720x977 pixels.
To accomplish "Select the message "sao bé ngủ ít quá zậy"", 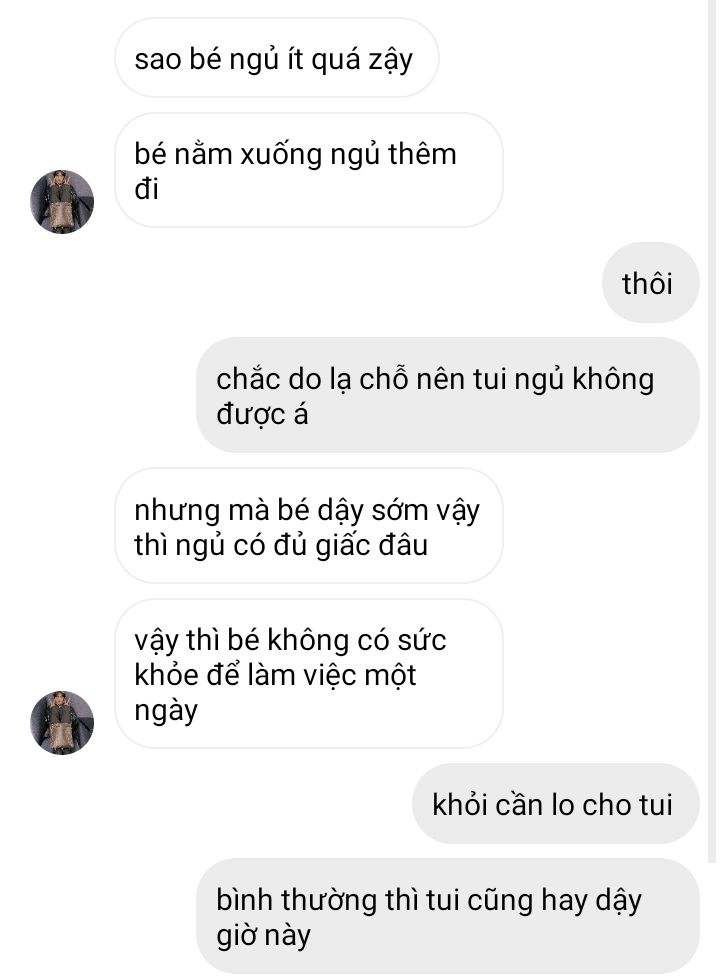I will tap(277, 58).
